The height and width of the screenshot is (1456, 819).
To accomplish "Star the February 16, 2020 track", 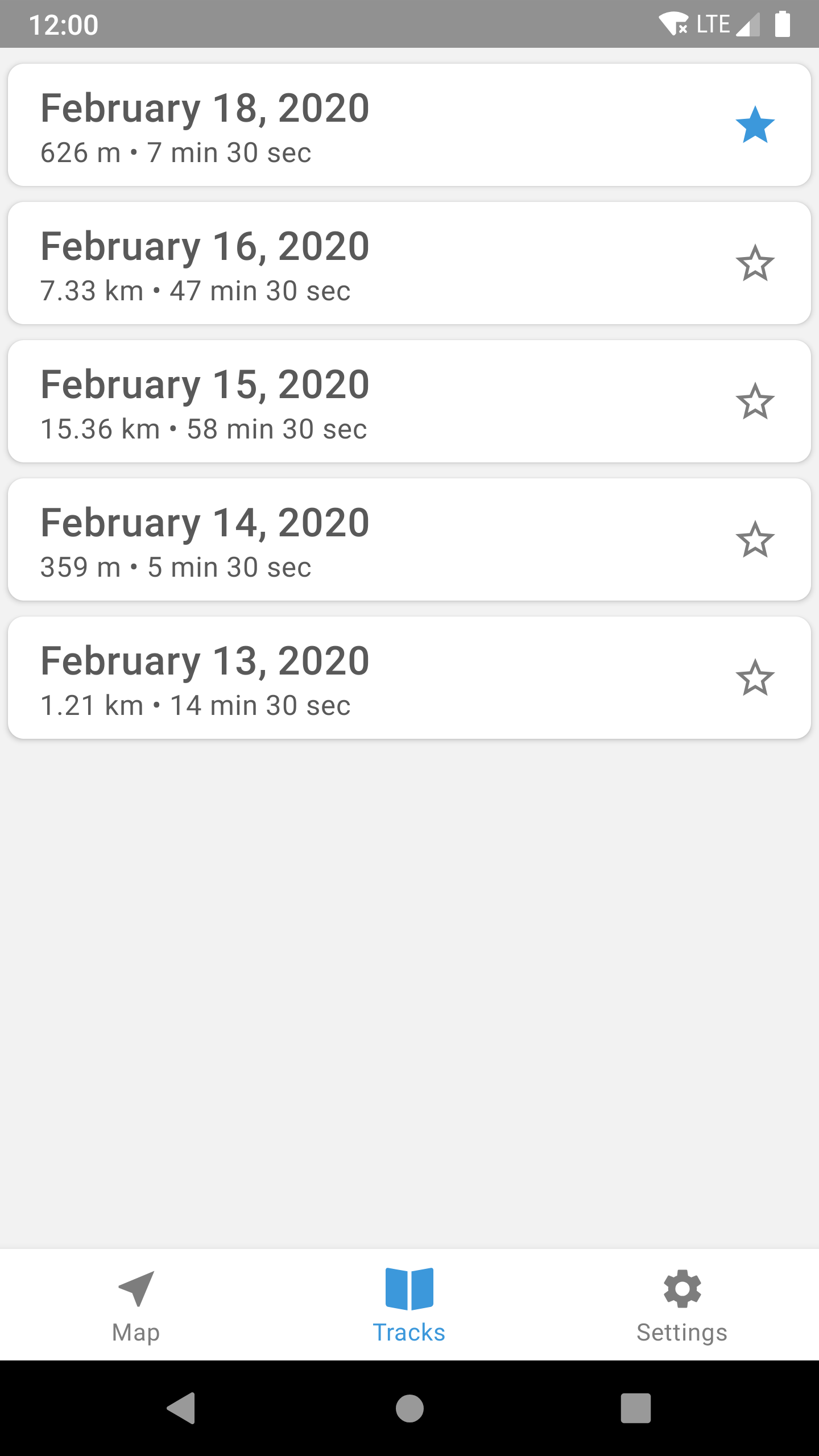I will coord(755,263).
